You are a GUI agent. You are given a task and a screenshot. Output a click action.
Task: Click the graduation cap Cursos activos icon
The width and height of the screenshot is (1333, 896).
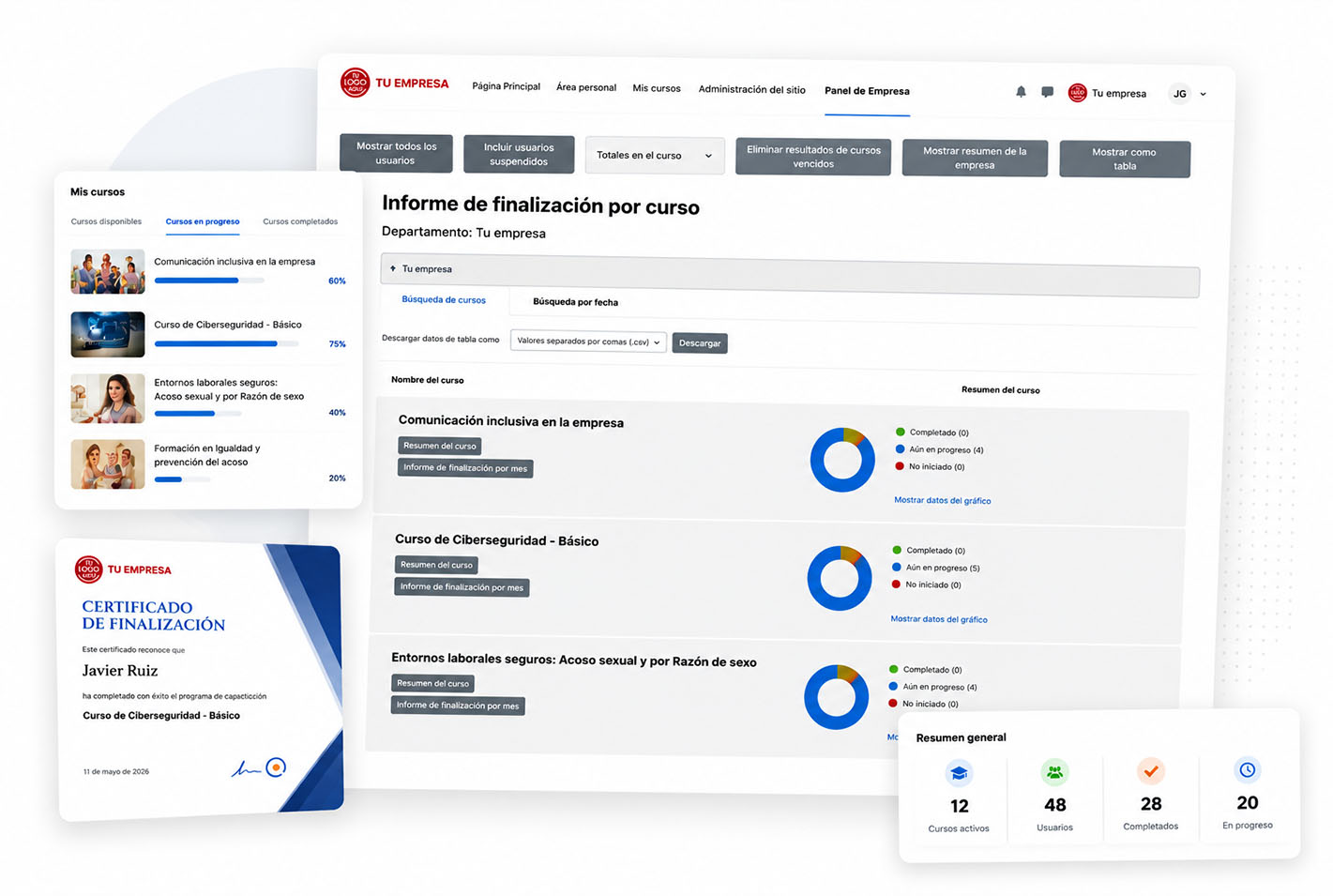(x=959, y=773)
